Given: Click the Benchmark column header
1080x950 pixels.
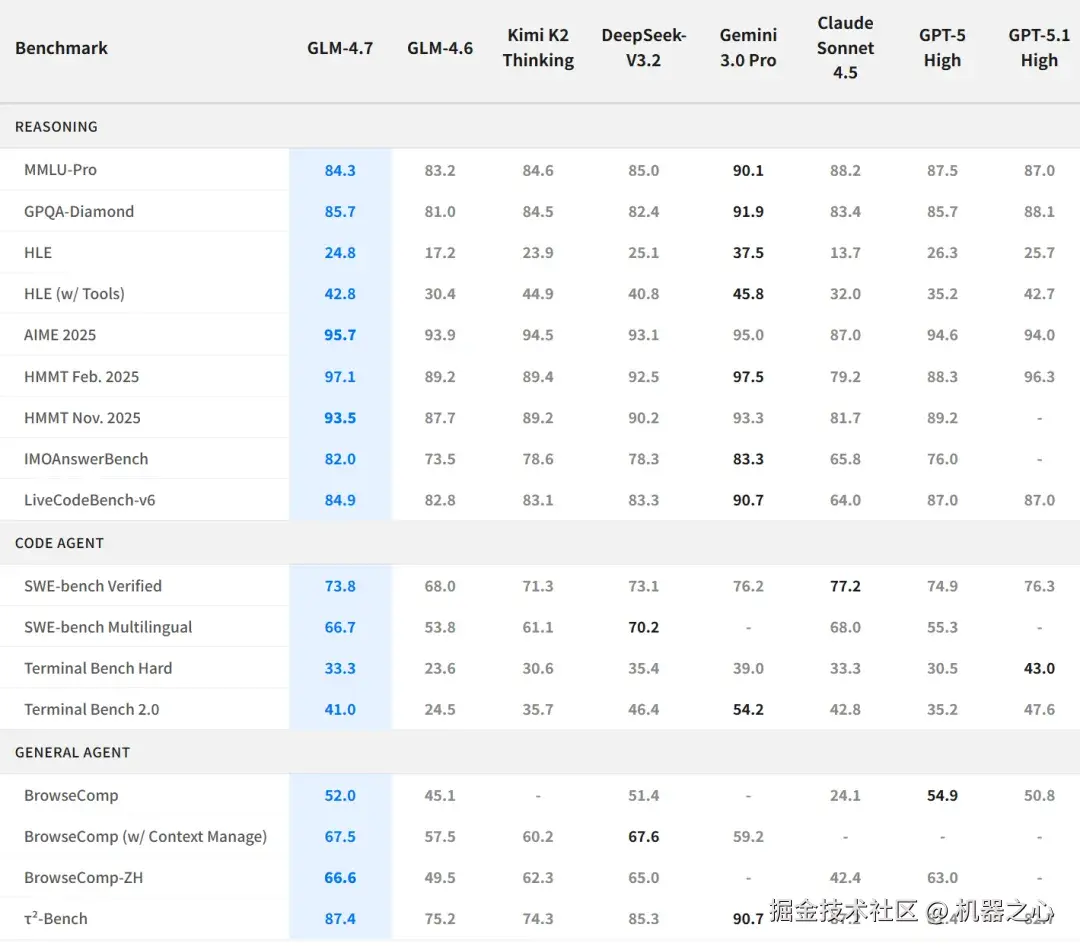Looking at the screenshot, I should (61, 48).
